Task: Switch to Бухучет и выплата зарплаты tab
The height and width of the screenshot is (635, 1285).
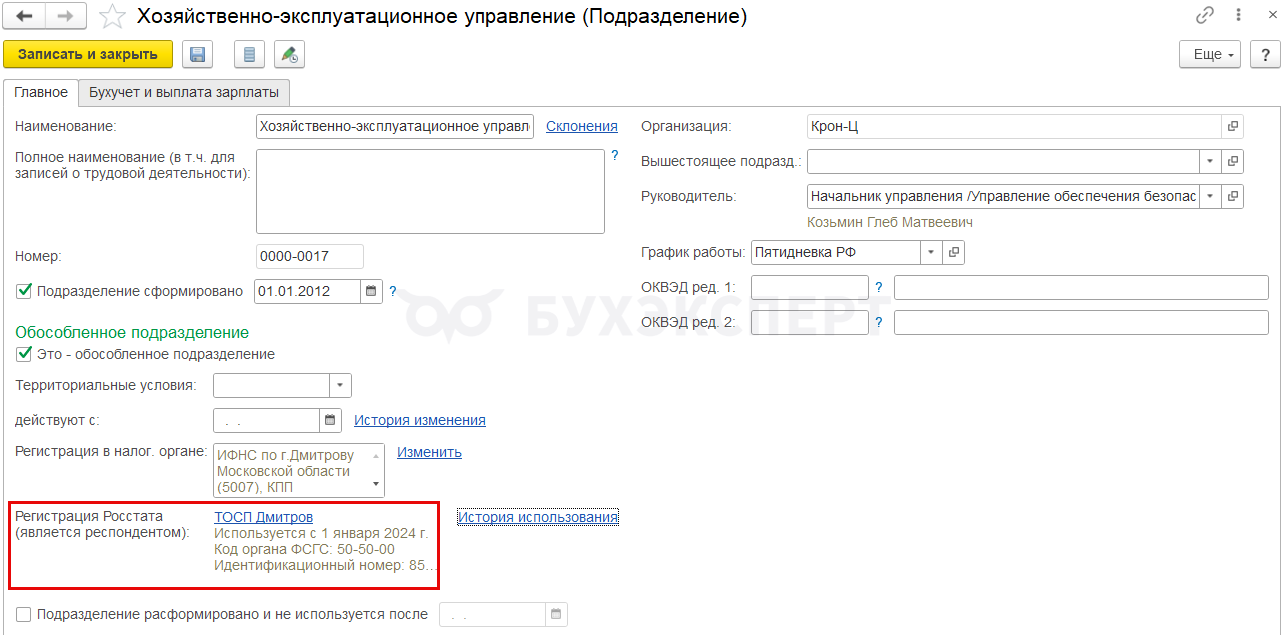Action: [184, 92]
